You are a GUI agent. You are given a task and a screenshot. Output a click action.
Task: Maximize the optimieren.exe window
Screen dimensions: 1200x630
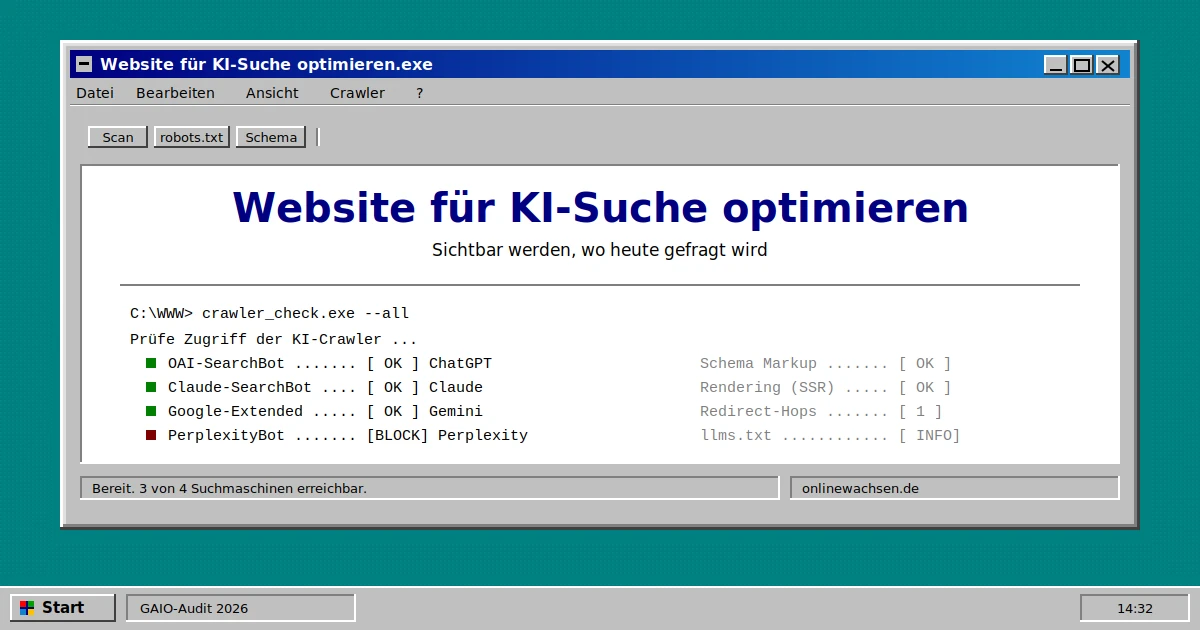1081,65
